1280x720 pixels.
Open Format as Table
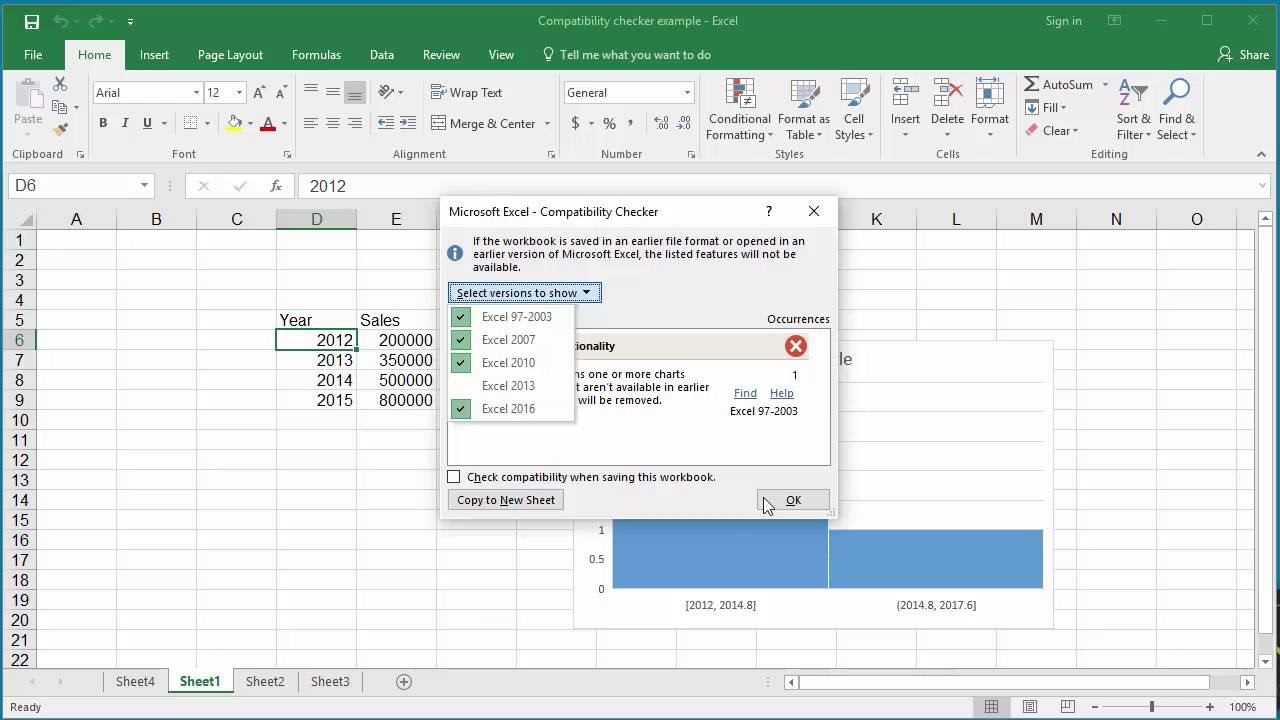click(804, 110)
